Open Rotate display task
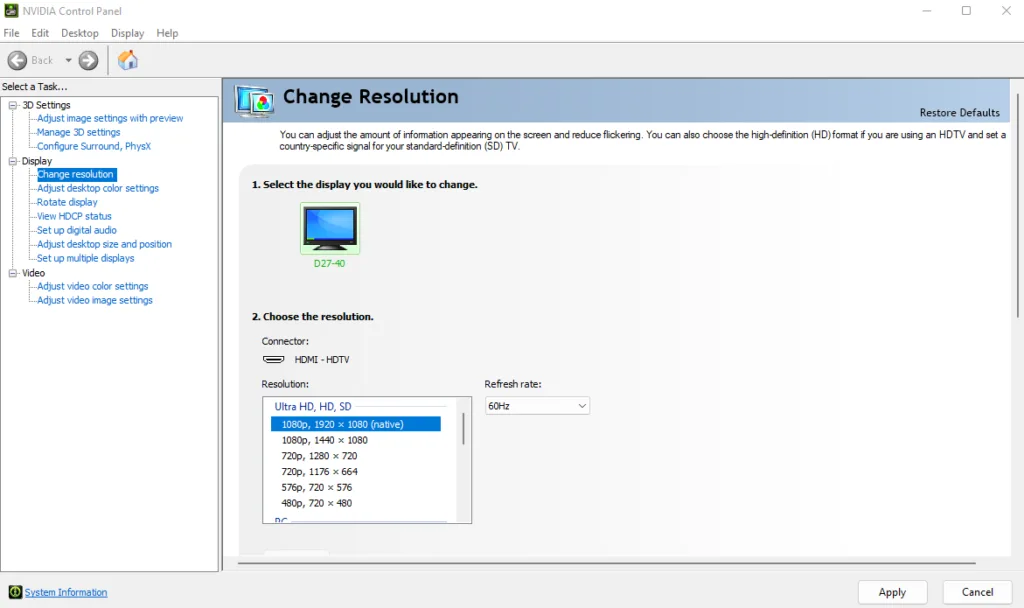 point(67,202)
